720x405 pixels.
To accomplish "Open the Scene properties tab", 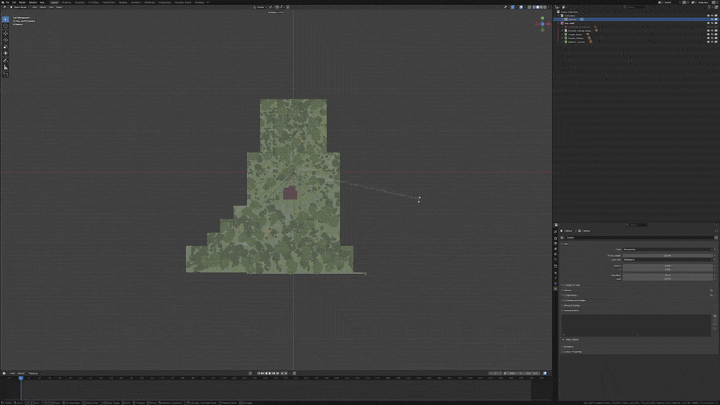I will [556, 254].
